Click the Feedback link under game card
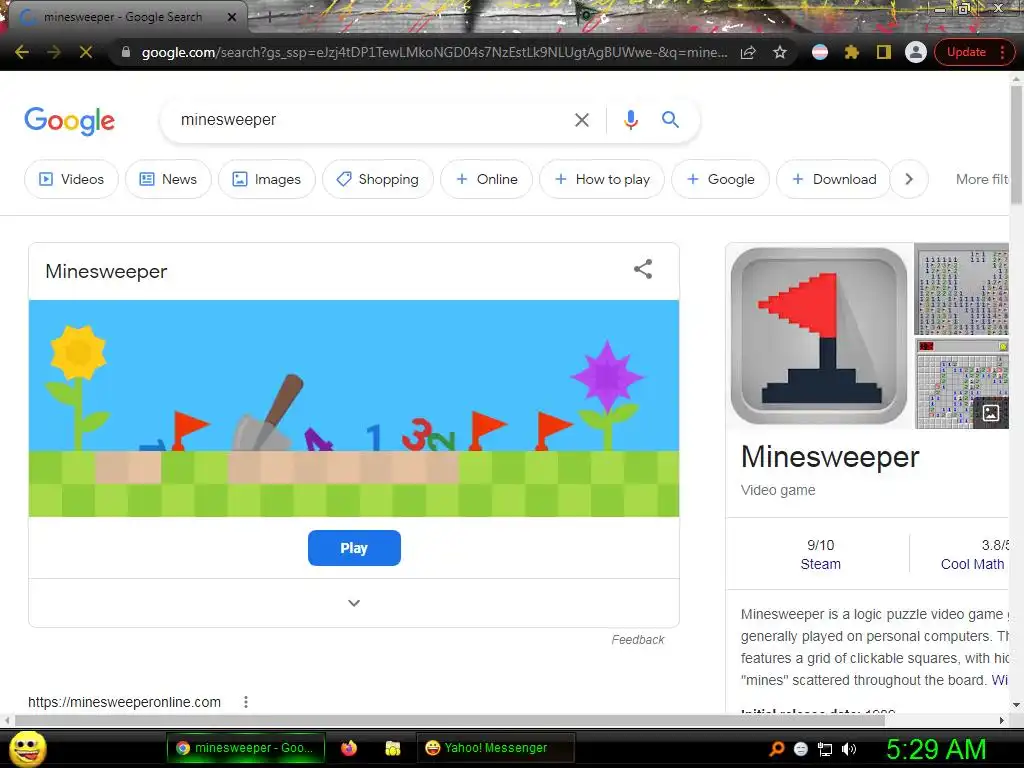 pos(637,640)
